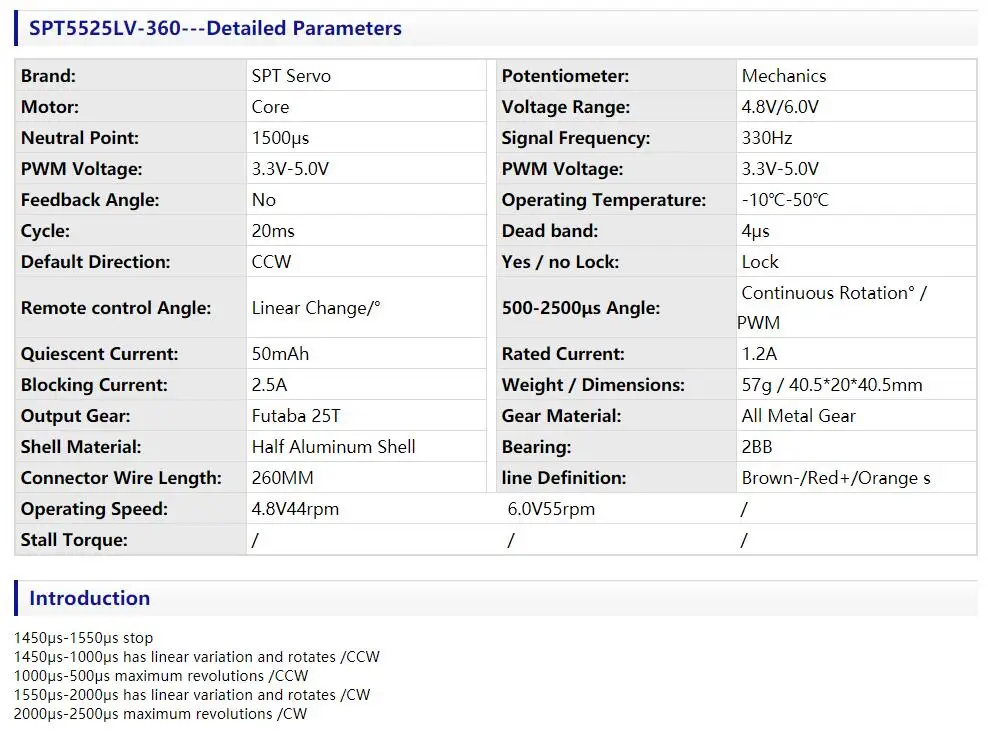Image resolution: width=988 pixels, height=739 pixels.
Task: Click the Introduction section heading
Action: point(89,598)
